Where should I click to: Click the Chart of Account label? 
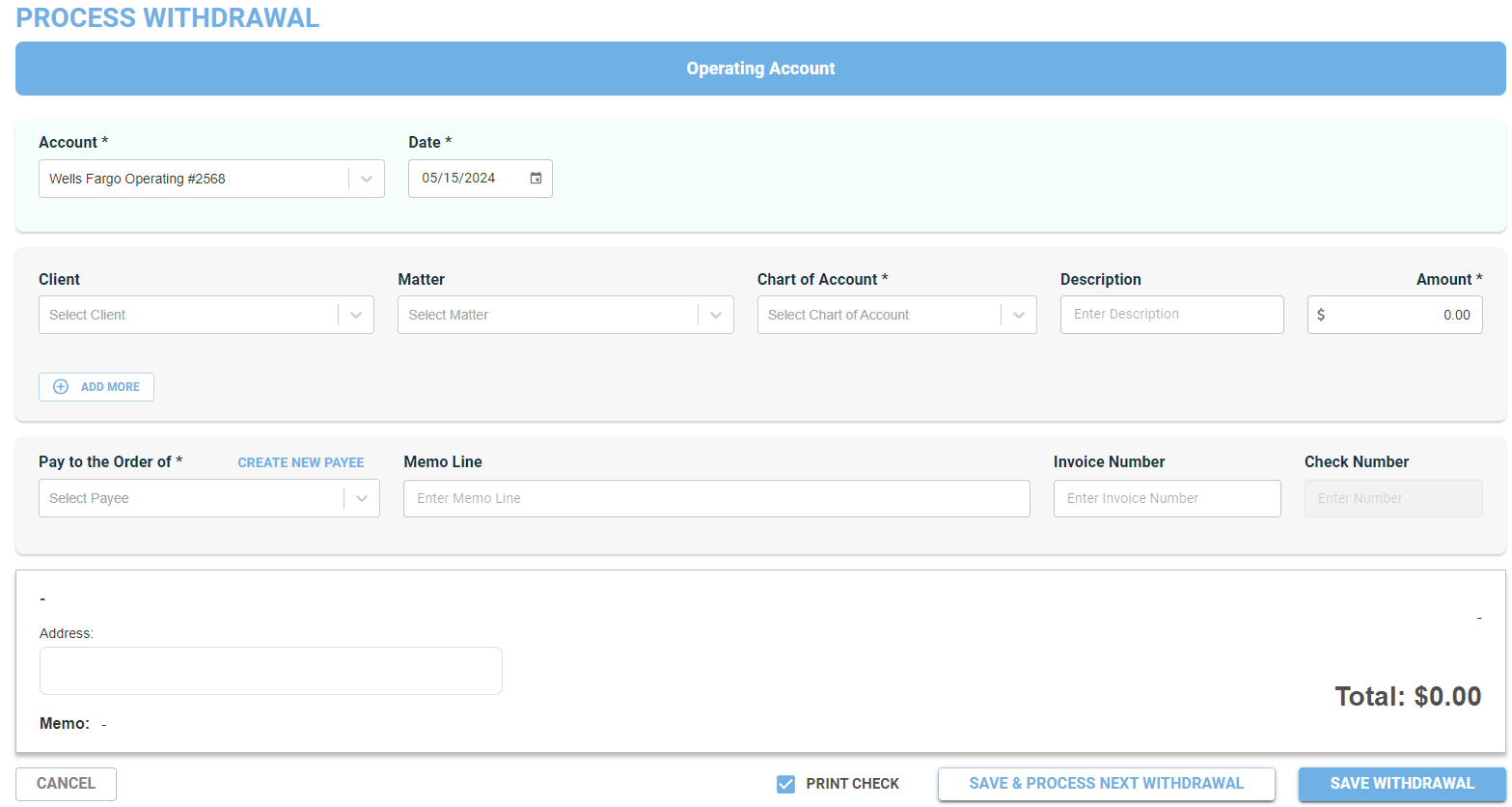(822, 279)
